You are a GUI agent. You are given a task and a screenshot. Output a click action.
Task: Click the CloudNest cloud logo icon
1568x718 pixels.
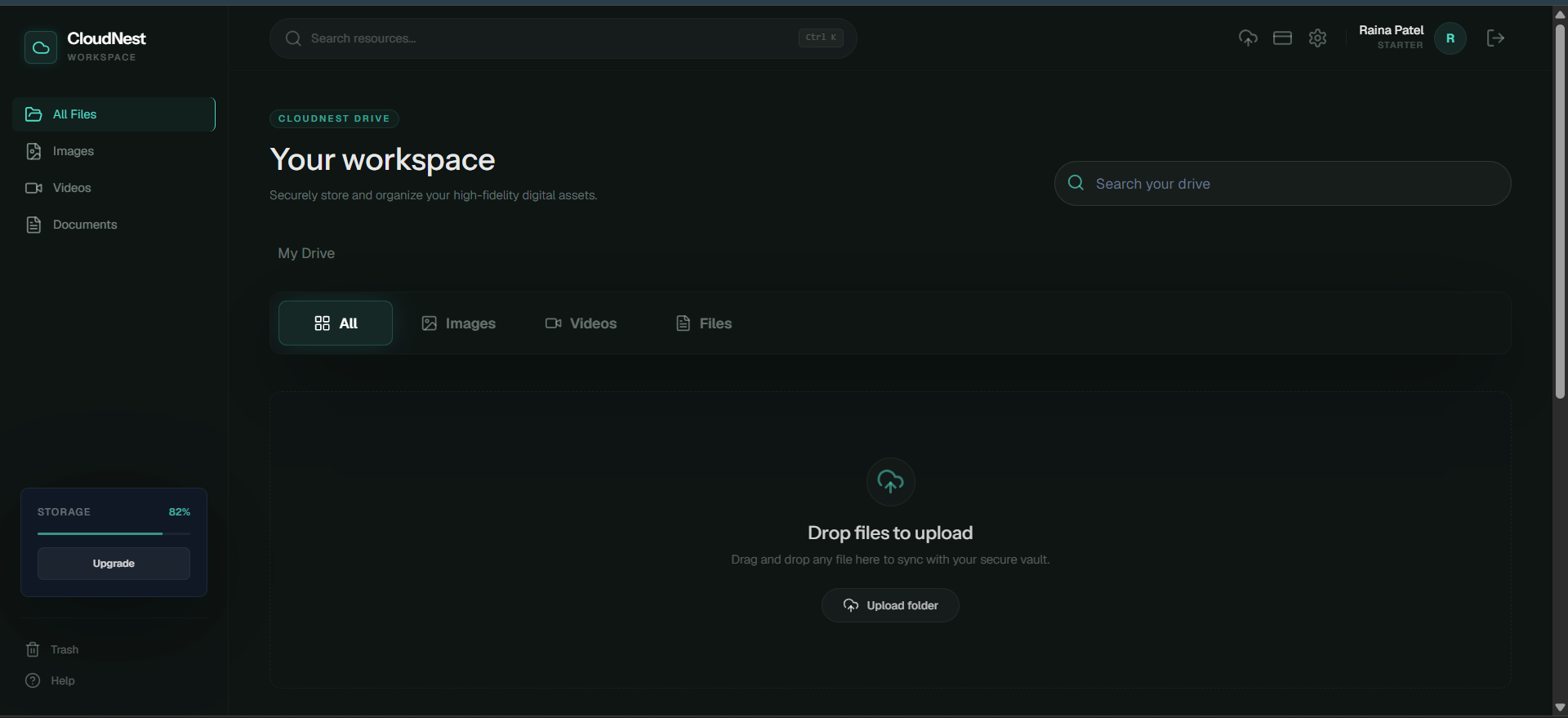point(41,47)
